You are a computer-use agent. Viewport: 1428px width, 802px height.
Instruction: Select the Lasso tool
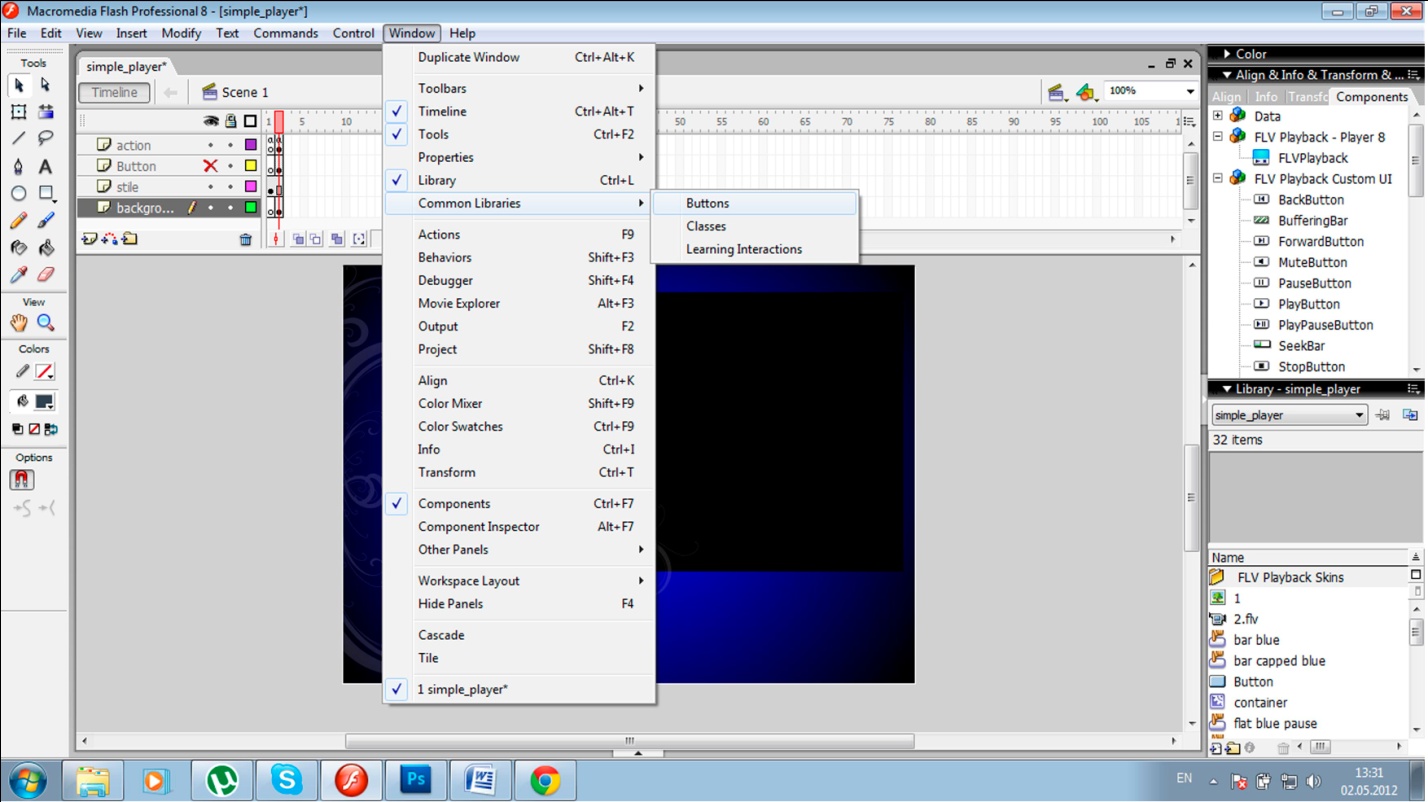pos(45,139)
